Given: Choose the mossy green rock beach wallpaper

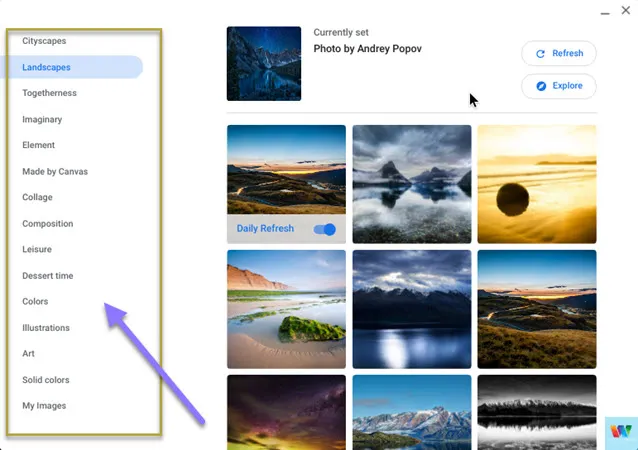Looking at the screenshot, I should [286, 309].
